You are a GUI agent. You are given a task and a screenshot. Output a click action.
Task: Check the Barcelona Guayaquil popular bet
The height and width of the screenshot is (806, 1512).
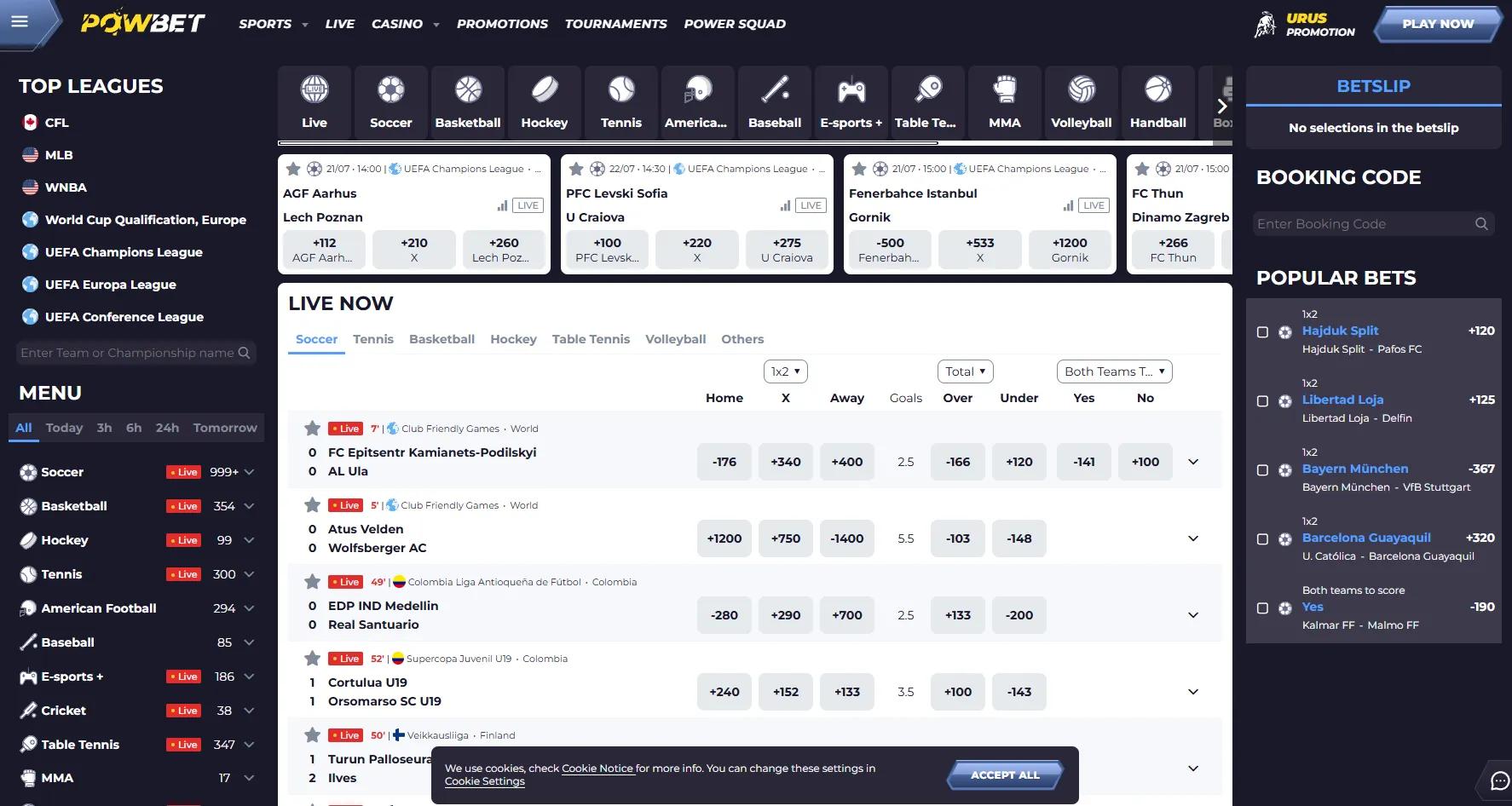tap(1263, 539)
